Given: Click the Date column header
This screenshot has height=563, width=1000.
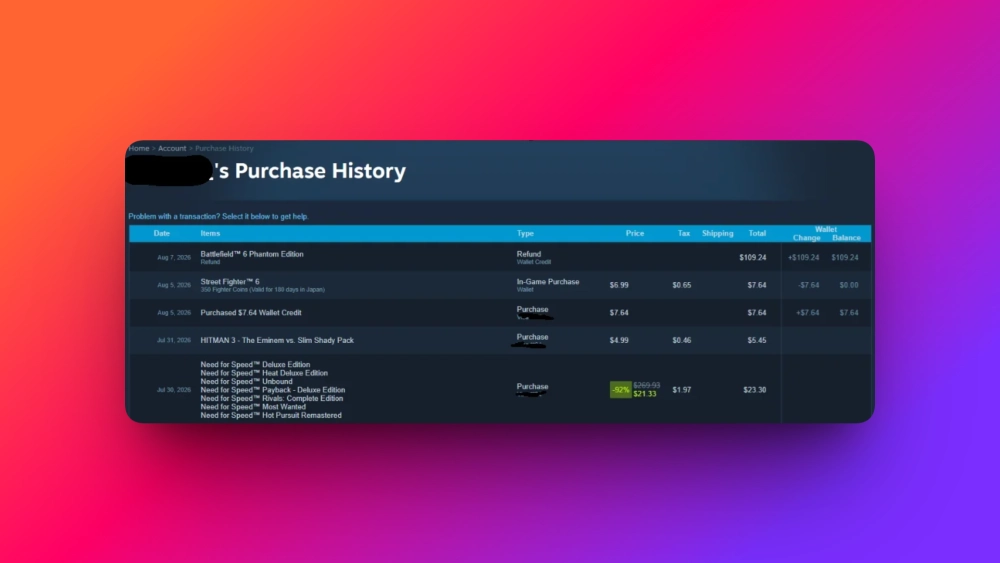Looking at the screenshot, I should click(162, 233).
